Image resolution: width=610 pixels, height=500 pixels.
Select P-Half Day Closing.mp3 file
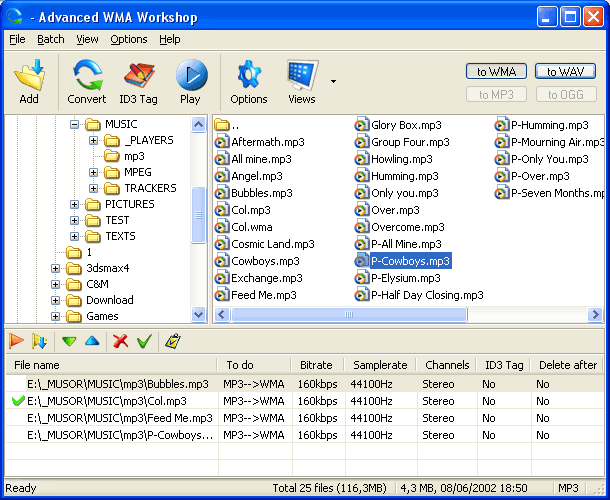[427, 295]
